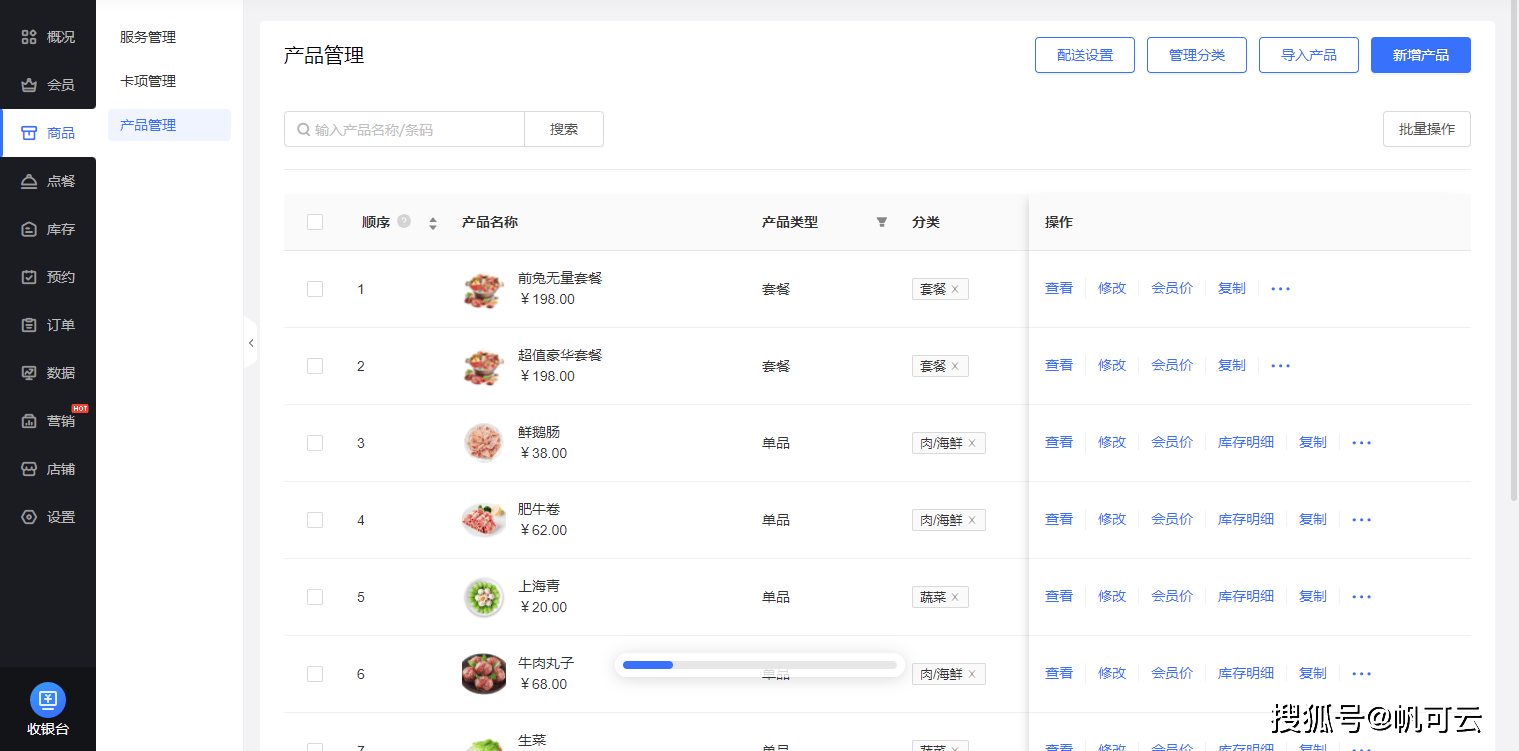This screenshot has width=1519, height=751.
Task: Click the 设置 hexagon settings icon
Action: tap(29, 517)
